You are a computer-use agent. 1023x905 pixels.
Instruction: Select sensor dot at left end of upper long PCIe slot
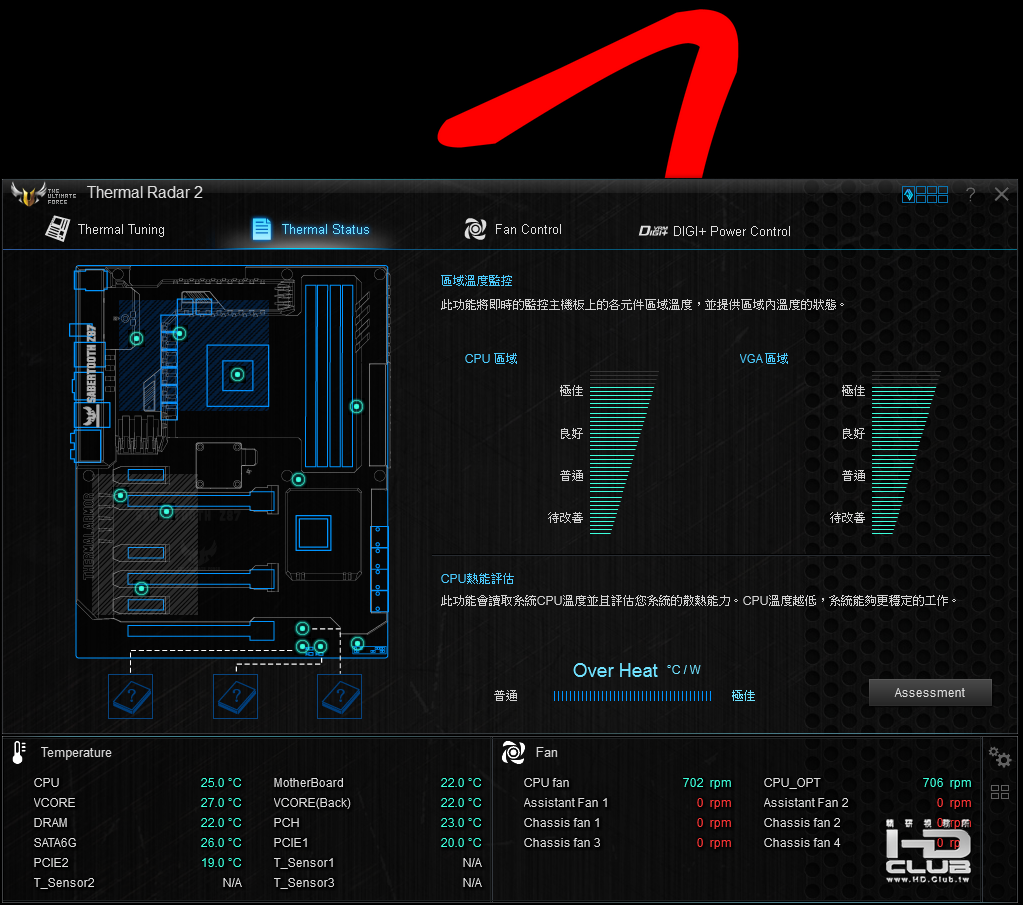pyautogui.click(x=121, y=496)
